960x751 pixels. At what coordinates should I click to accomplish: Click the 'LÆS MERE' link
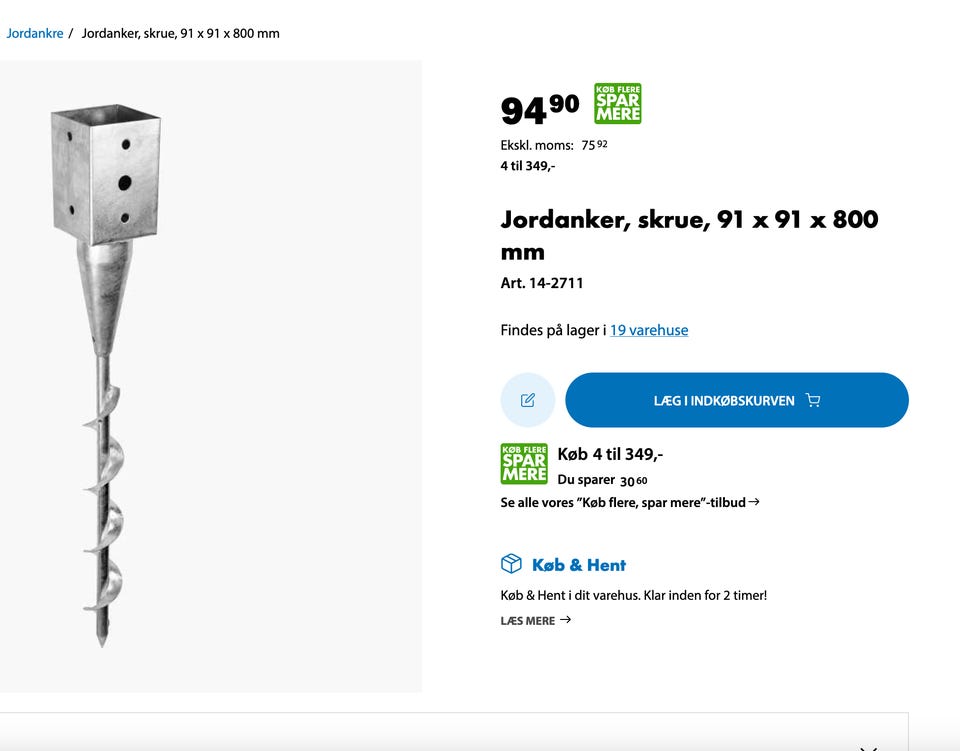(x=528, y=621)
